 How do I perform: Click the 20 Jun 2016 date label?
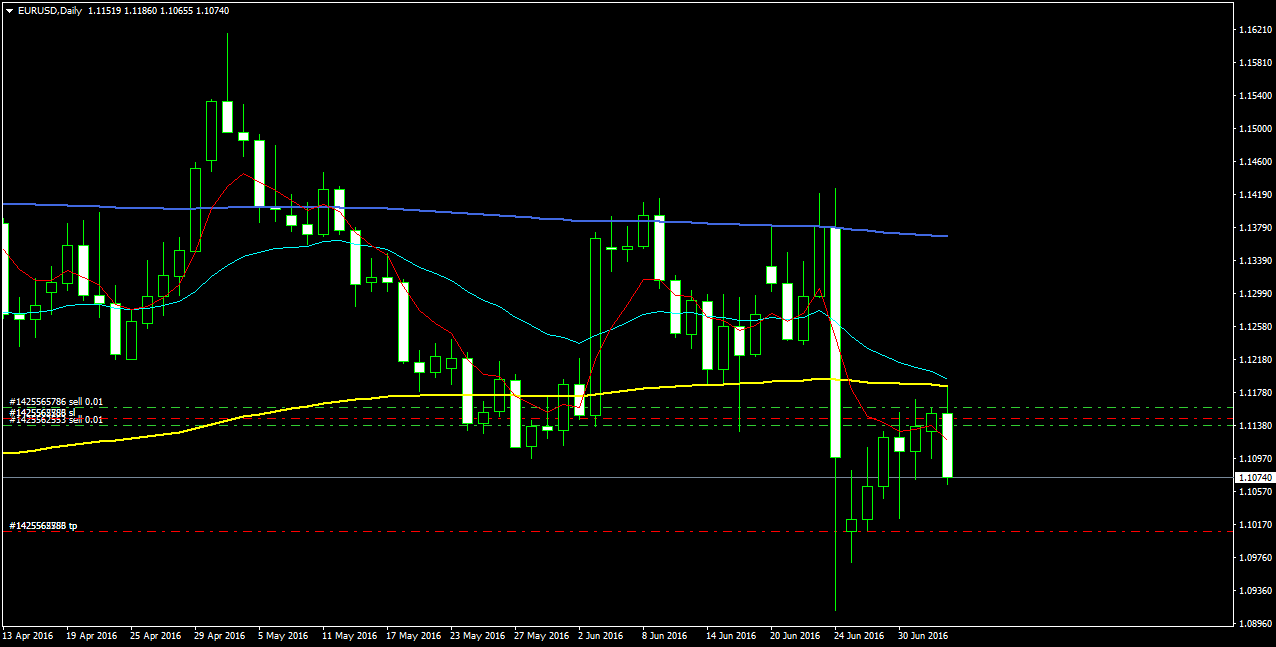(x=796, y=636)
